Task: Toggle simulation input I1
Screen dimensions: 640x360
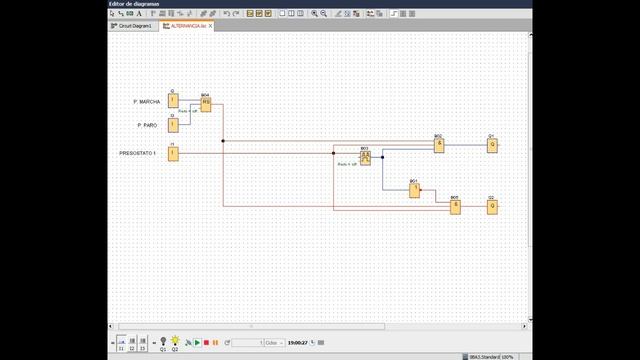Action: click(x=121, y=343)
